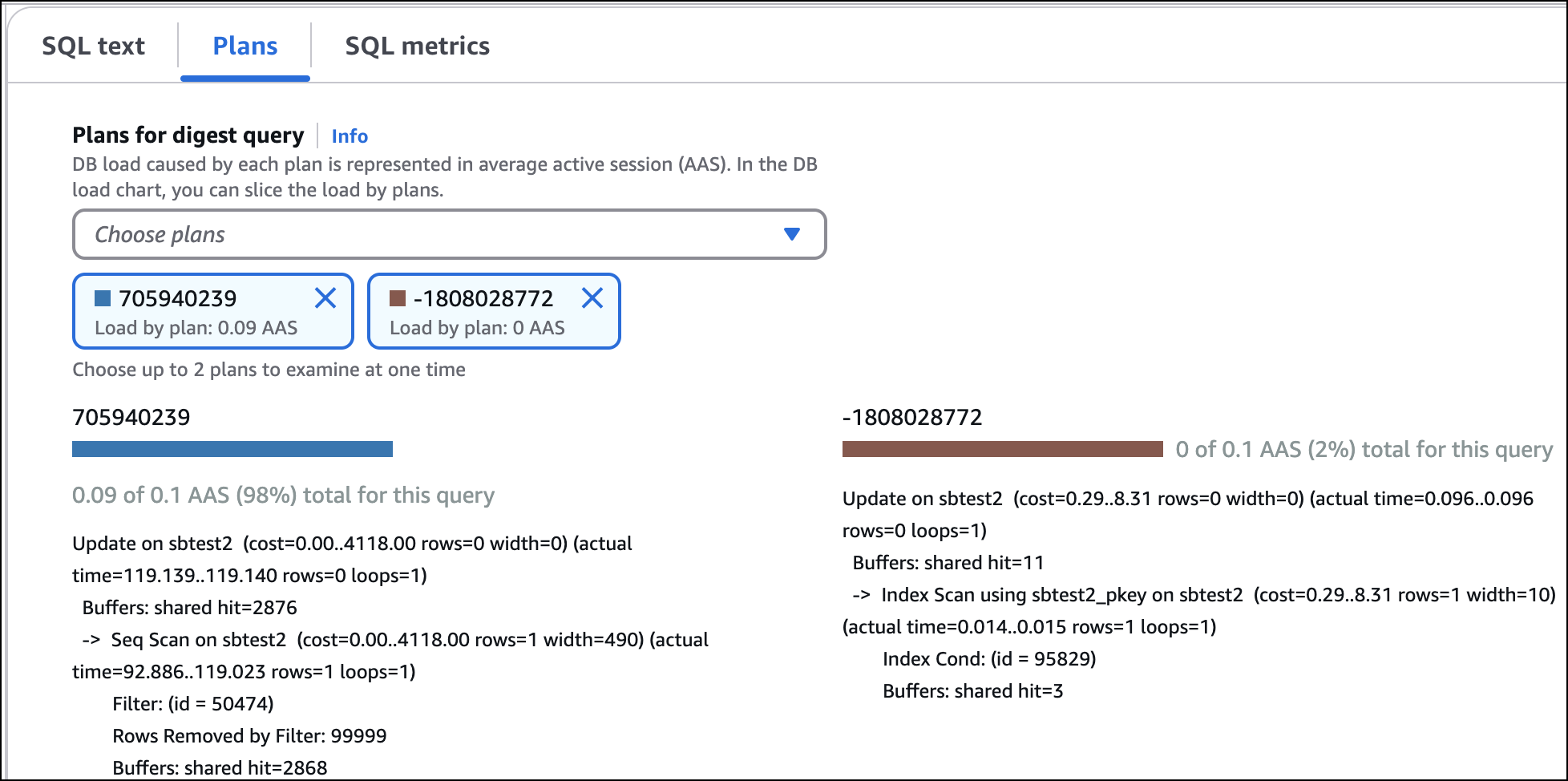Click the brown load bar for plan -1808028772
The image size is (1568, 781).
point(1002,449)
